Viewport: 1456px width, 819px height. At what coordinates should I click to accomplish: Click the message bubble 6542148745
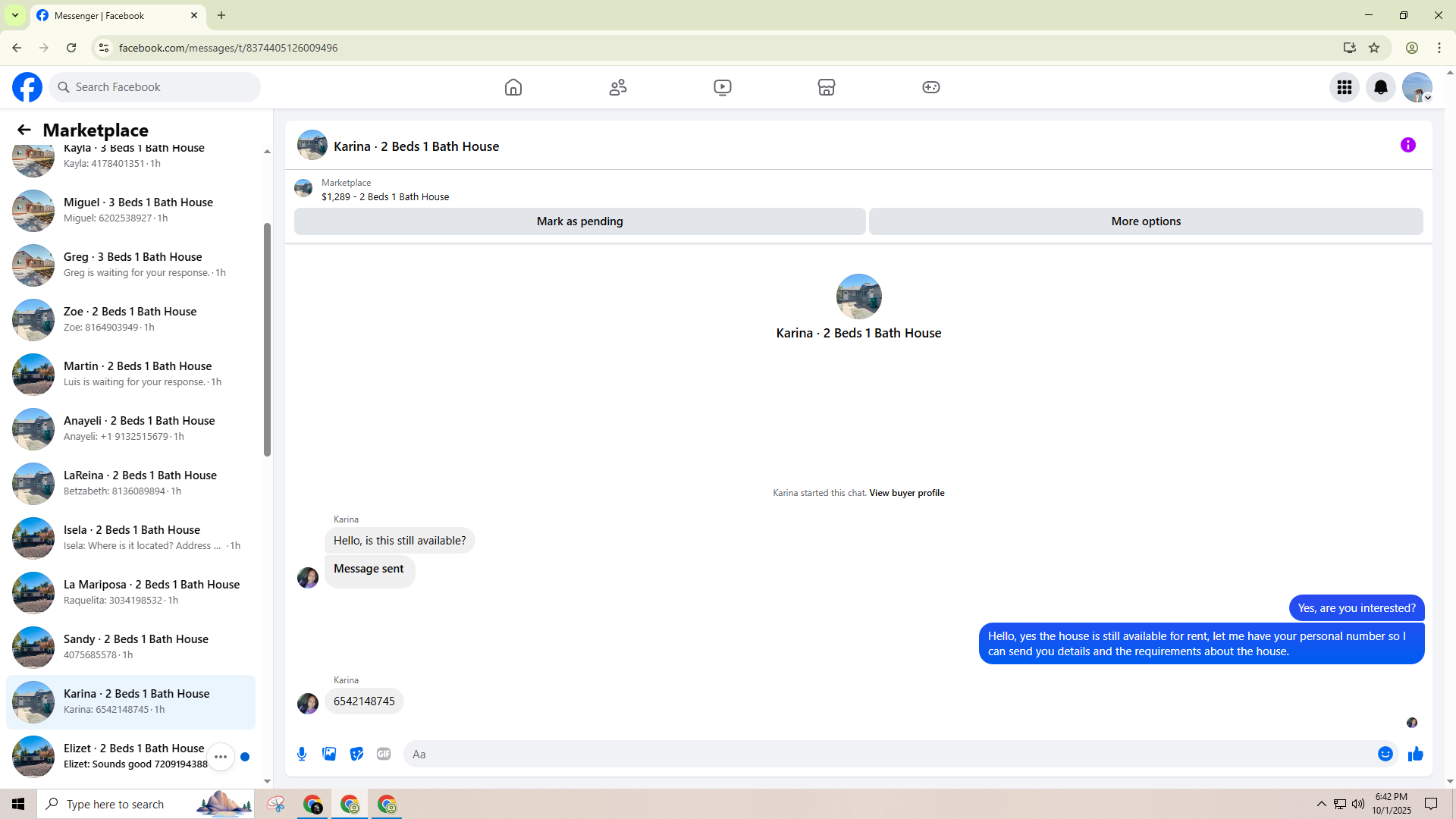point(364,701)
